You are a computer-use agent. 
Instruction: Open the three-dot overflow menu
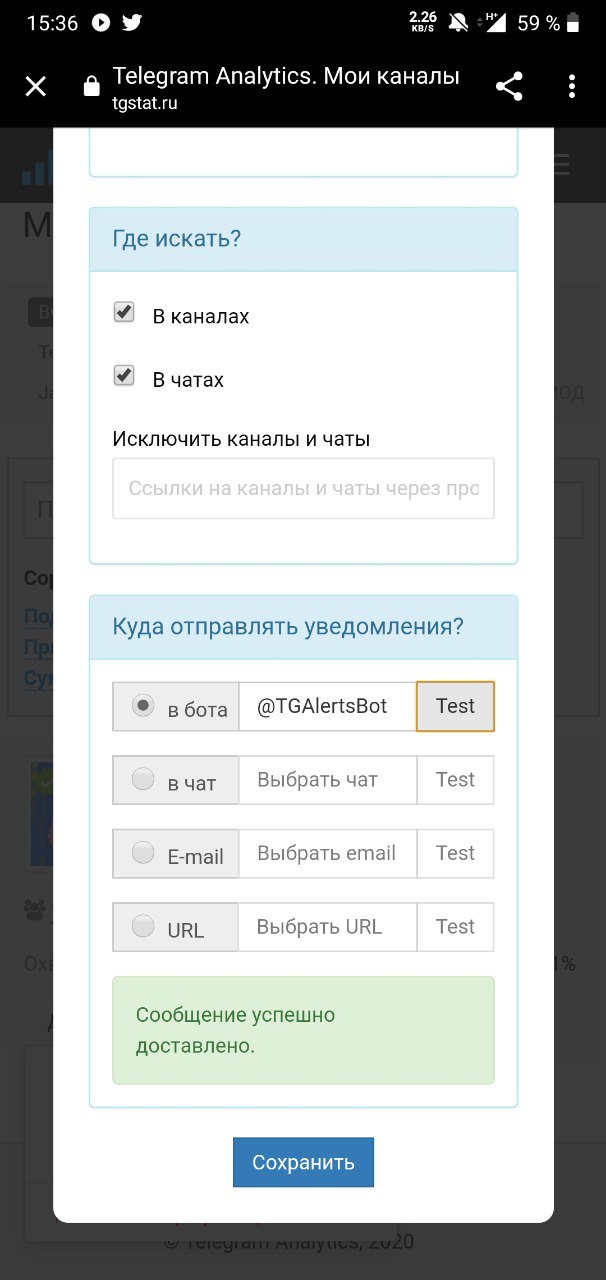[572, 87]
